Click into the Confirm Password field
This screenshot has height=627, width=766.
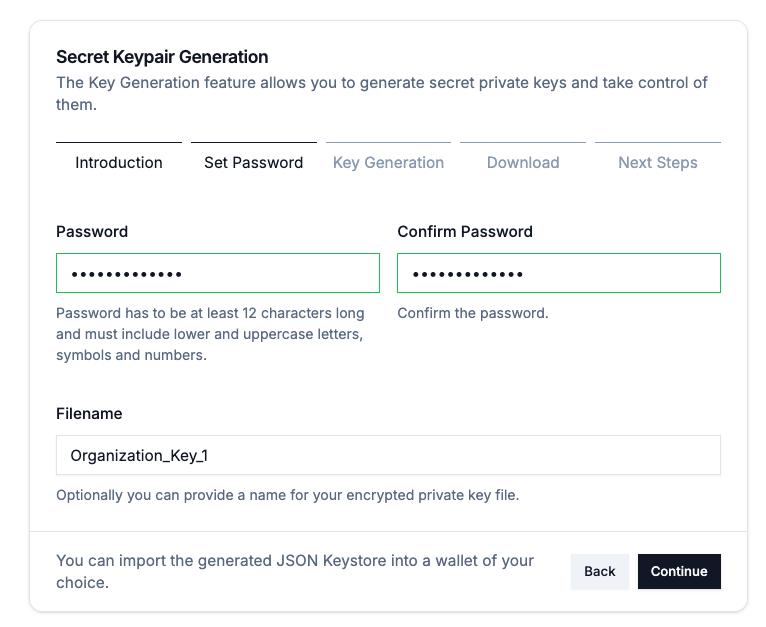coord(558,273)
